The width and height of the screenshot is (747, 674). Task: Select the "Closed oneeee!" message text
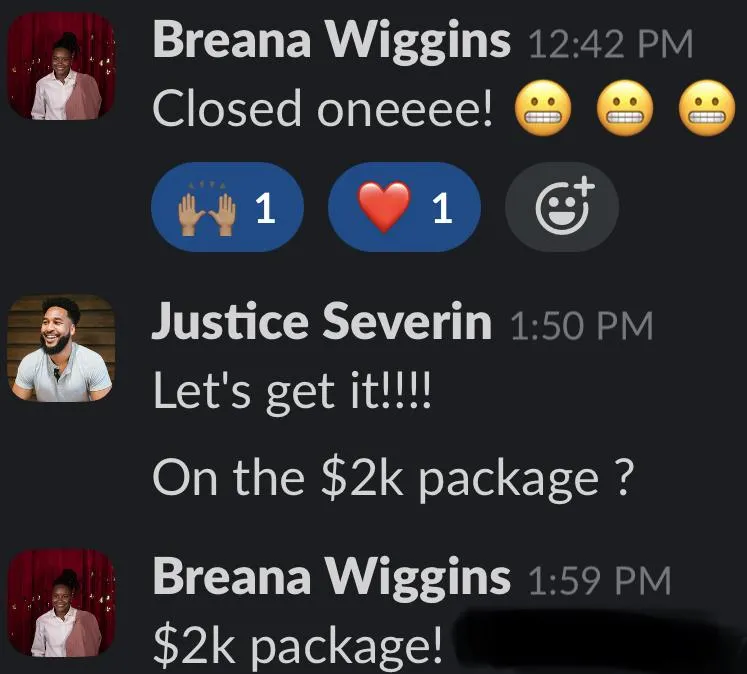tap(323, 108)
